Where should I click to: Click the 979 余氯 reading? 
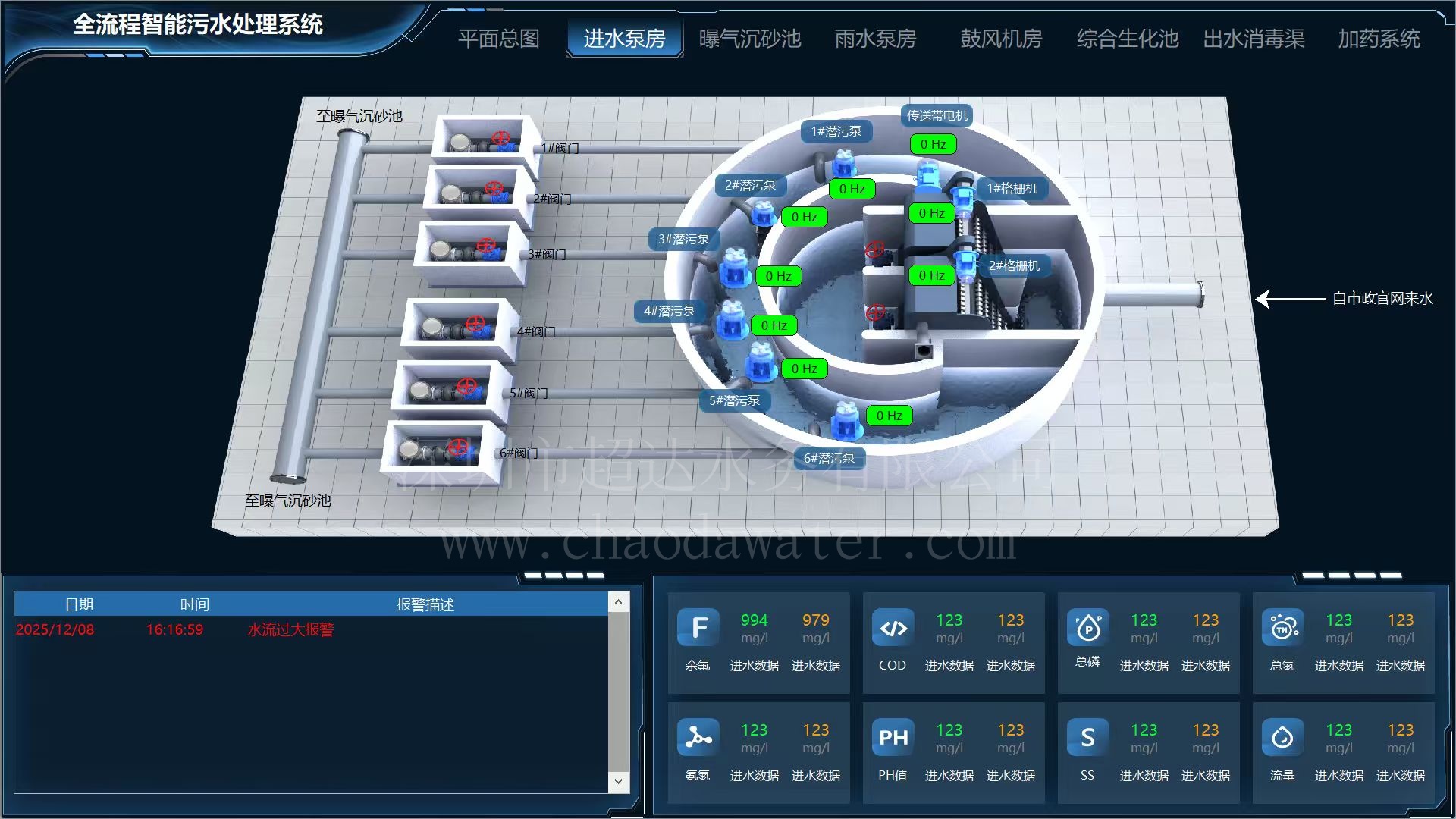(x=815, y=620)
